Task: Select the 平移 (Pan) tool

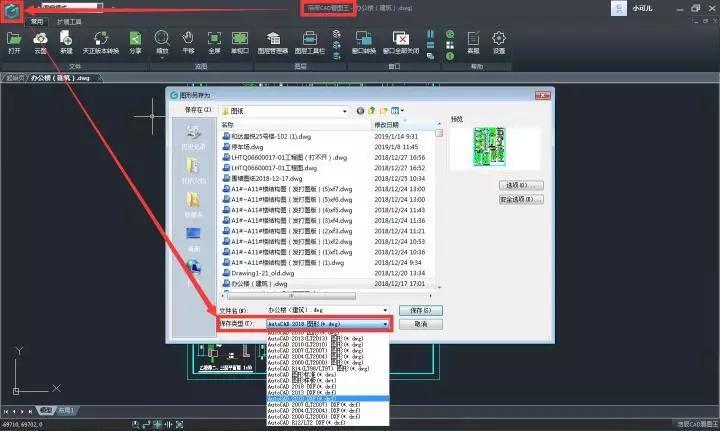Action: click(188, 42)
